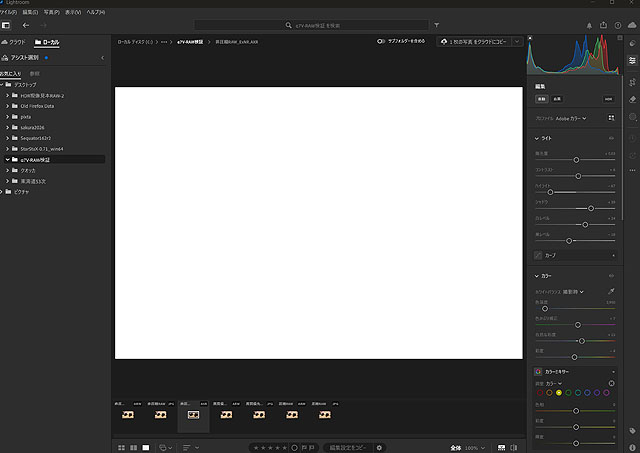Toggle visibility of Color panel edits
This screenshot has width=640, height=453.
(x=611, y=276)
